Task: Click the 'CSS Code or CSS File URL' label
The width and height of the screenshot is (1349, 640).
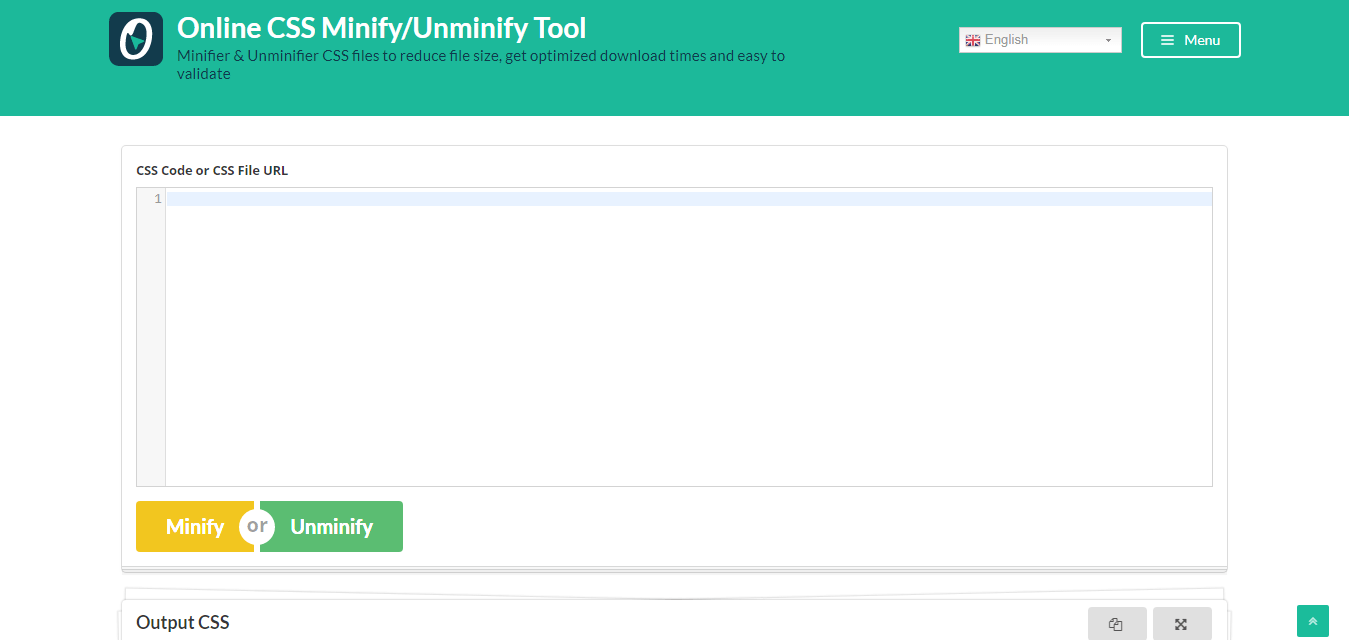Action: click(x=212, y=170)
